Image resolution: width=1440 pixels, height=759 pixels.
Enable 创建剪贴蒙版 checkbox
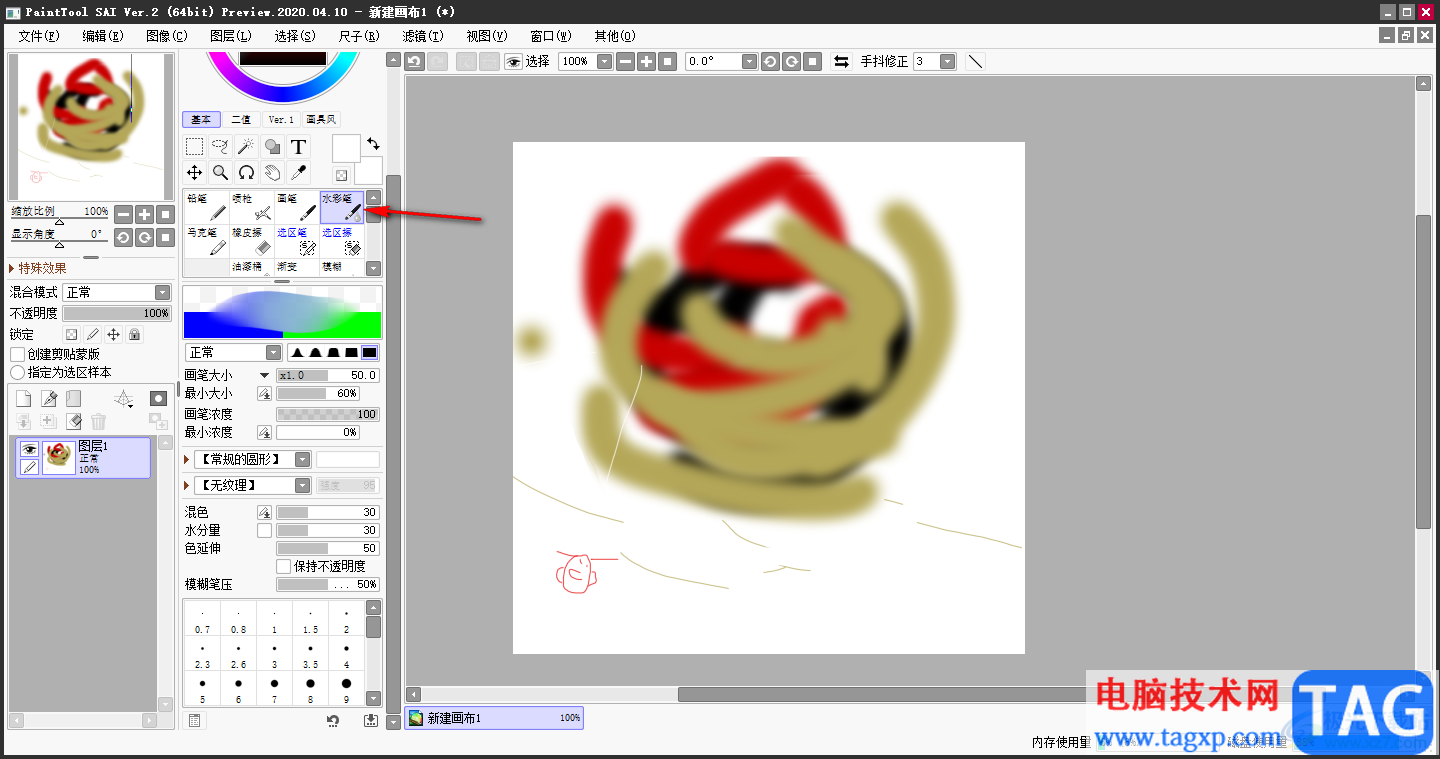coord(17,354)
